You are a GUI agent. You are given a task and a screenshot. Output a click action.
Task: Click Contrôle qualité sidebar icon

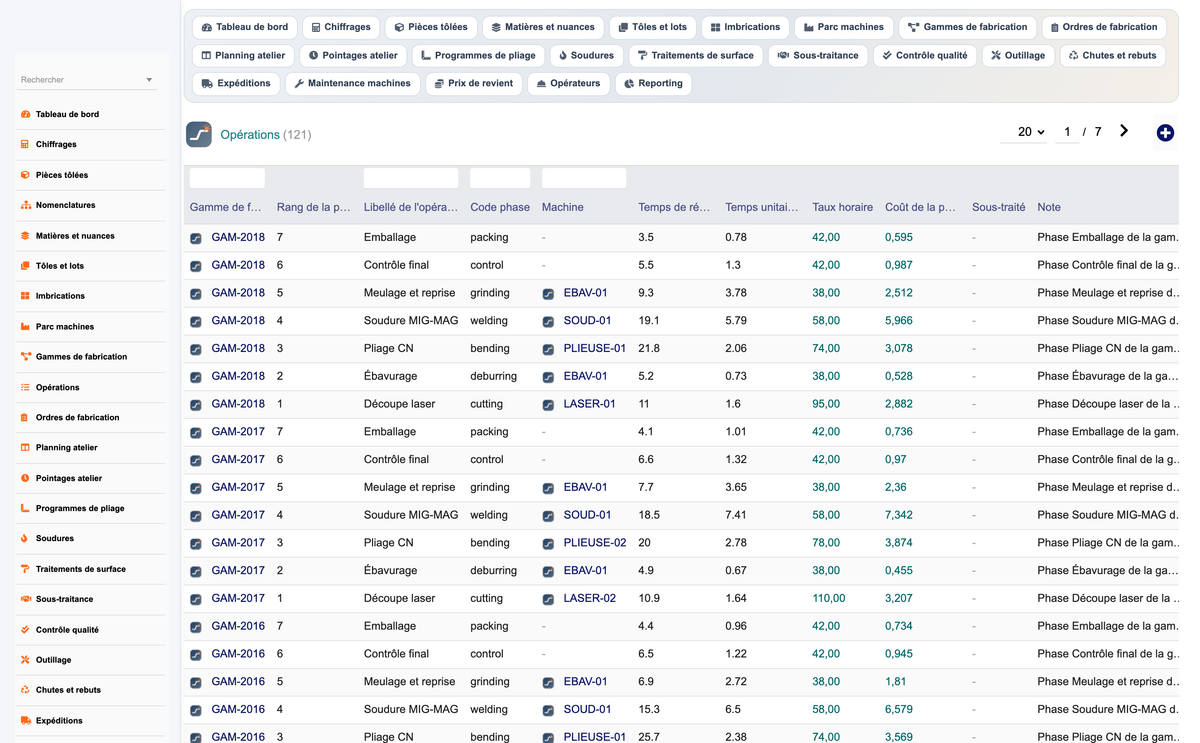point(25,630)
